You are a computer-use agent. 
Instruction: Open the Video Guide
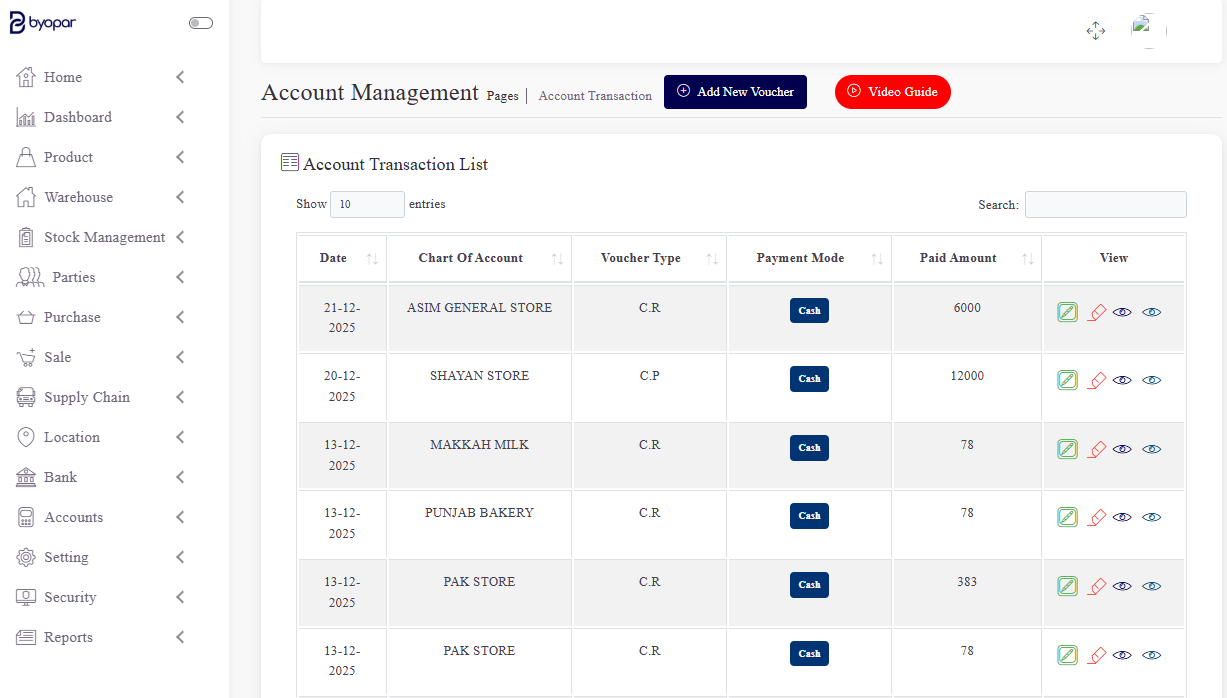[x=892, y=92]
